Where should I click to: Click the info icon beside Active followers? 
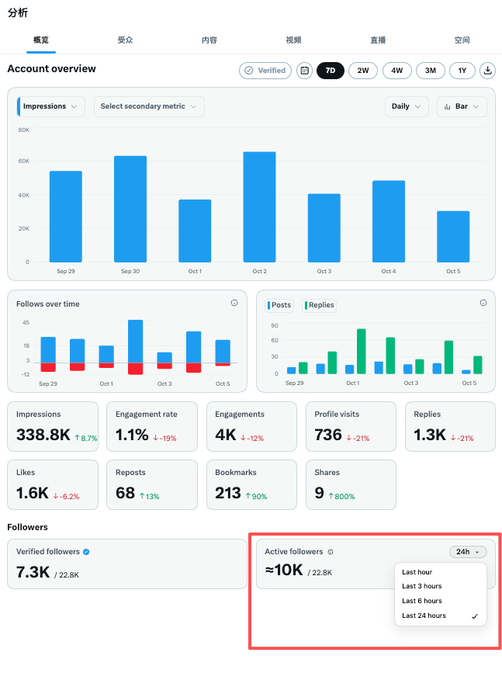330,552
